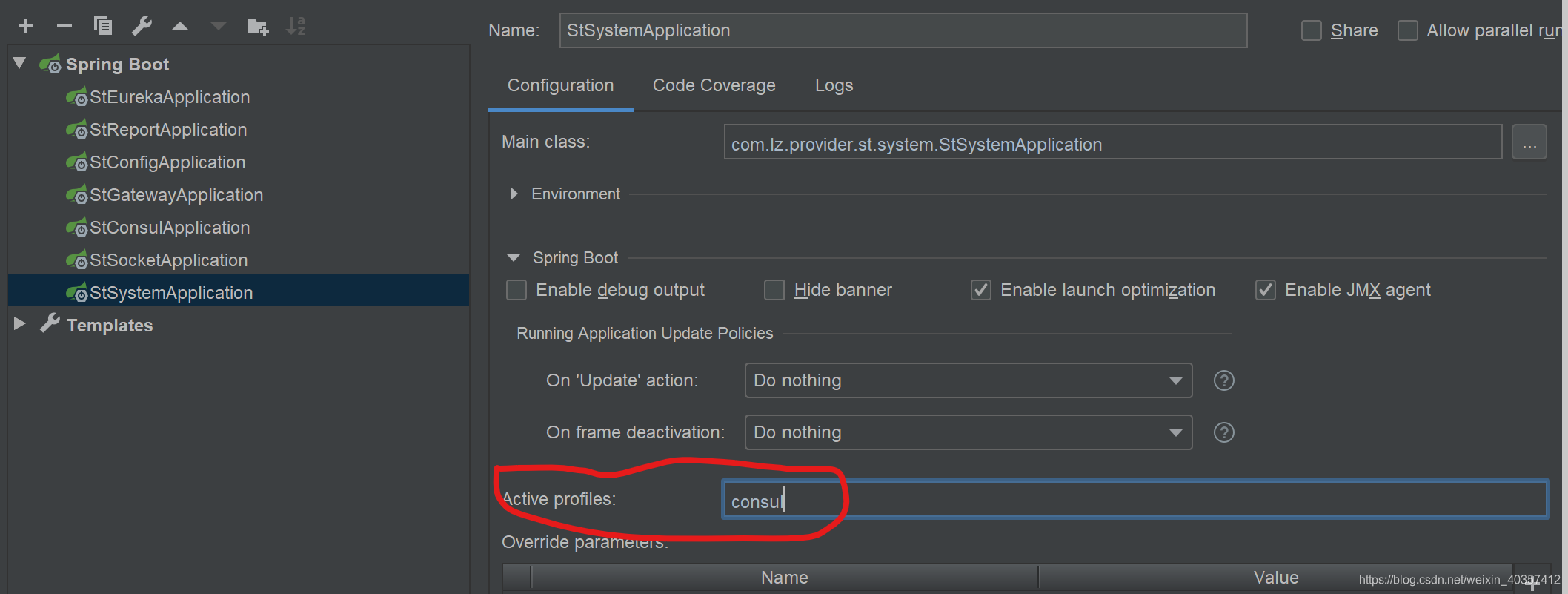Disable the Enable JMX agent checkbox

coord(1266,290)
